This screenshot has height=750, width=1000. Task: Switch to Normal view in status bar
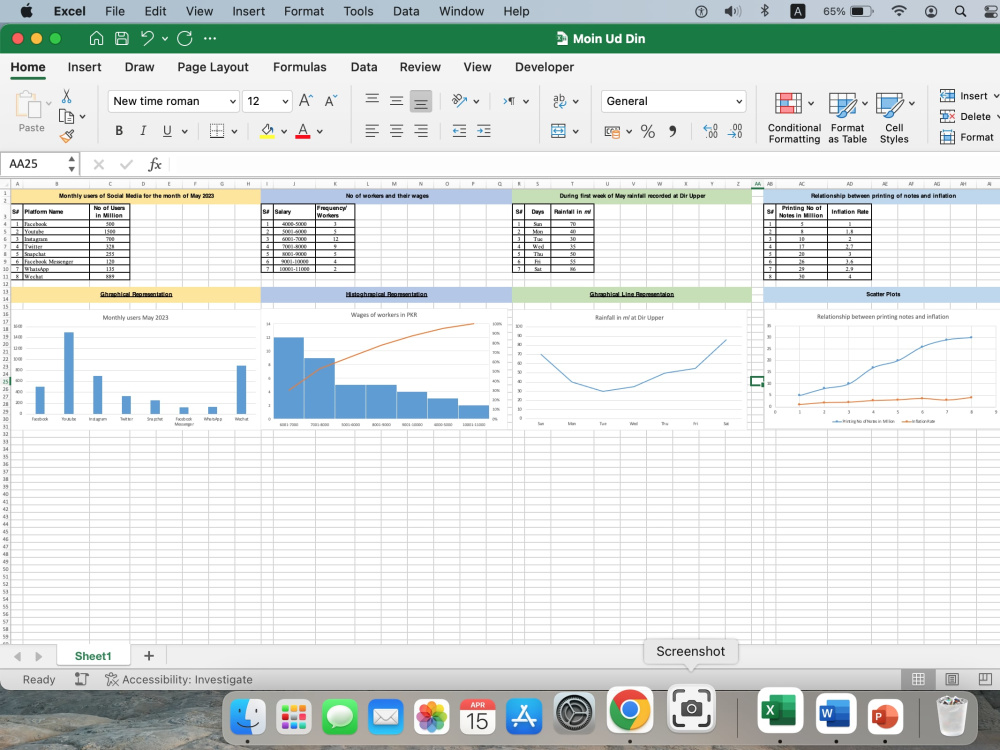(918, 679)
